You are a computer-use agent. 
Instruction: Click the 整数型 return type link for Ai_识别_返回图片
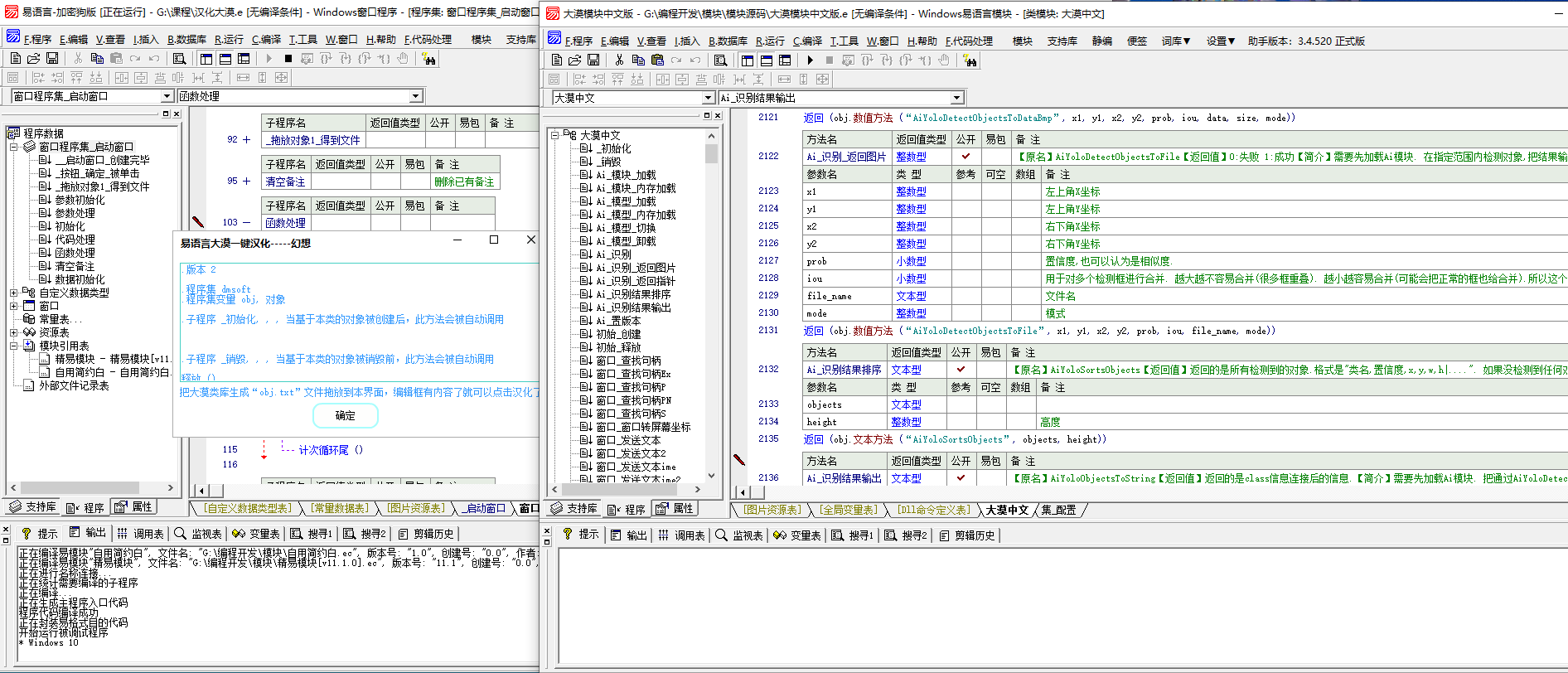(911, 157)
